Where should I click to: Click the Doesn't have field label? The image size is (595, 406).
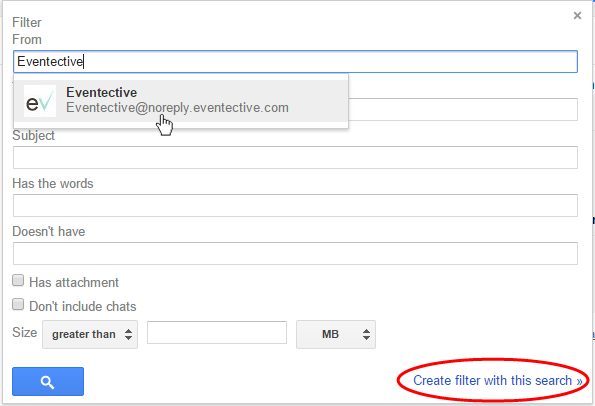point(49,231)
